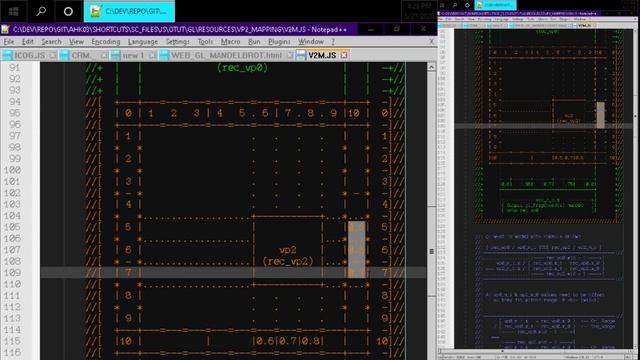Click the save-state icon on the ICOG.JS tab
Screen dimensions: 640x360
pyautogui.click(x=7, y=55)
